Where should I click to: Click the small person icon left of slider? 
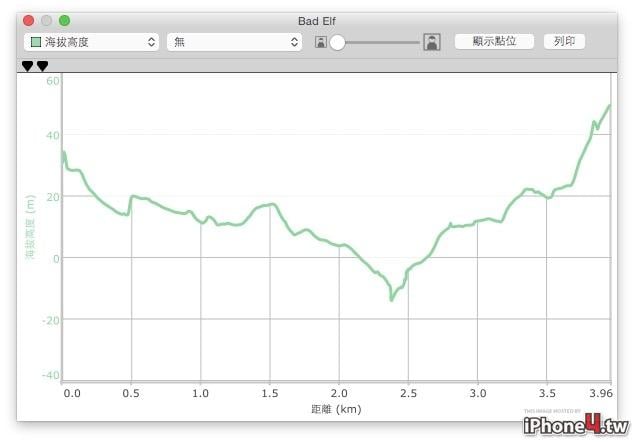[x=321, y=42]
